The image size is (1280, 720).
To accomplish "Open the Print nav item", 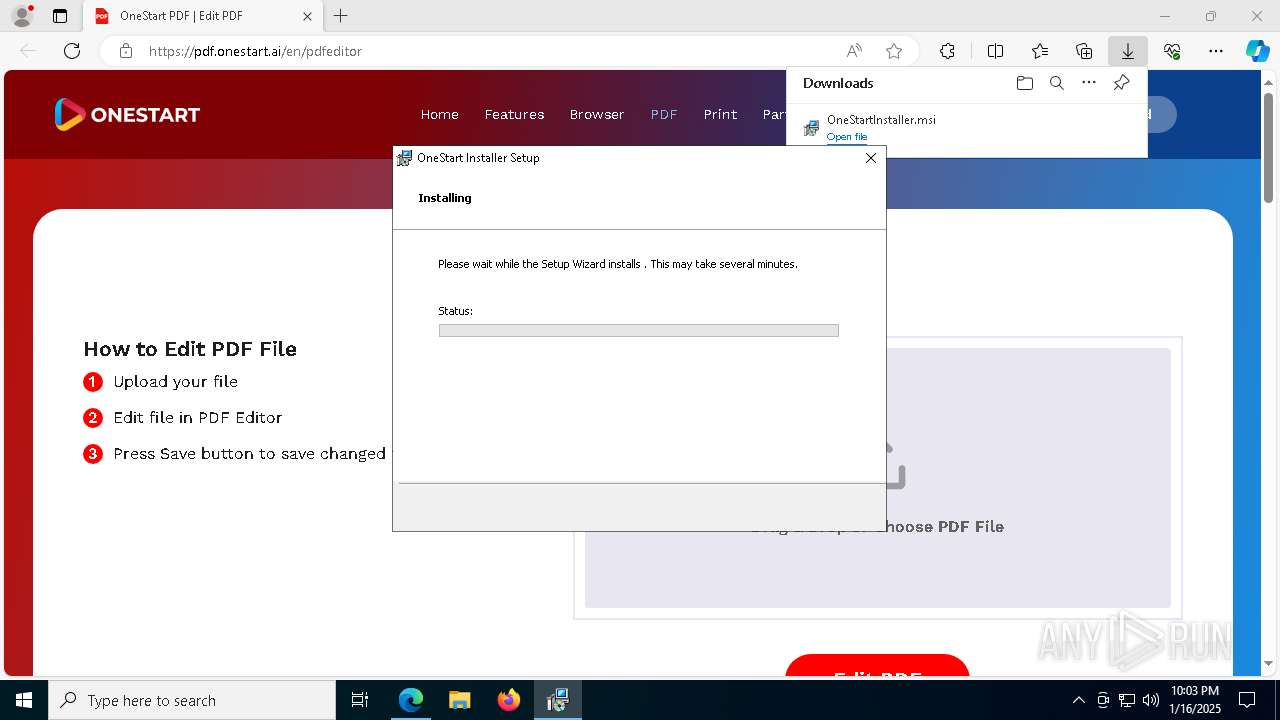I will [720, 114].
